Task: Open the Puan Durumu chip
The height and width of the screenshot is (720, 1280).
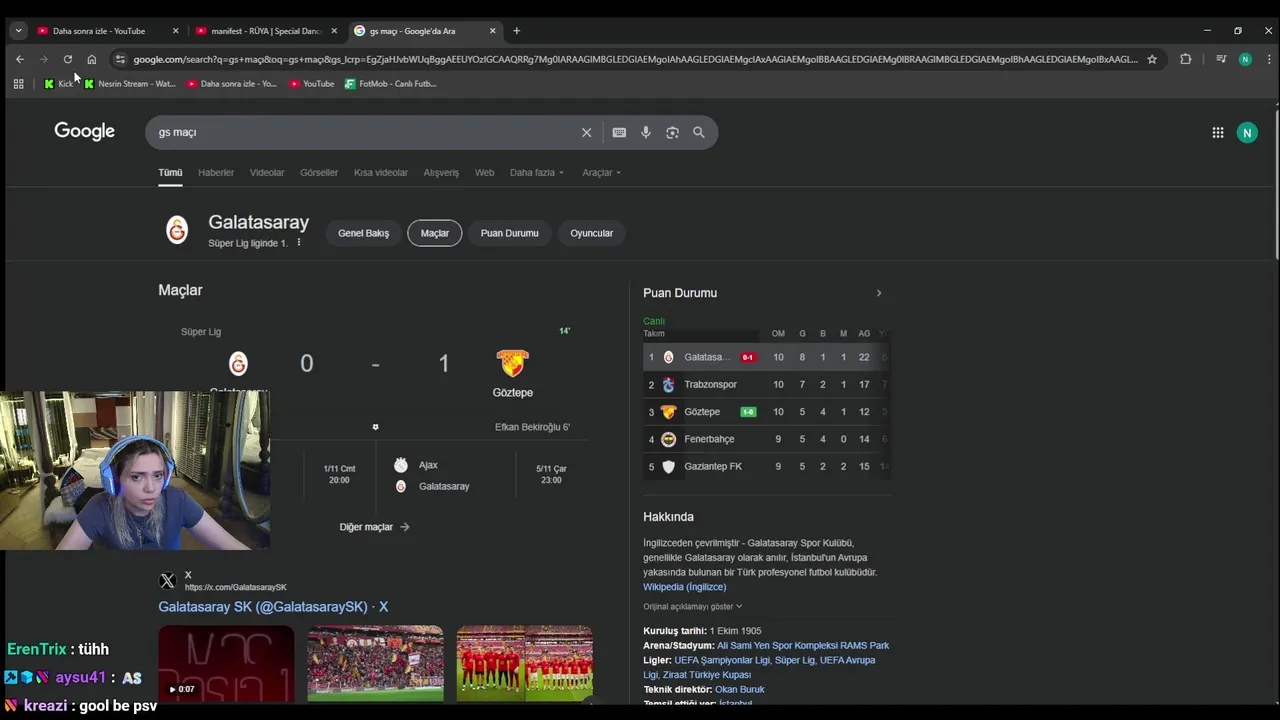Action: (509, 233)
